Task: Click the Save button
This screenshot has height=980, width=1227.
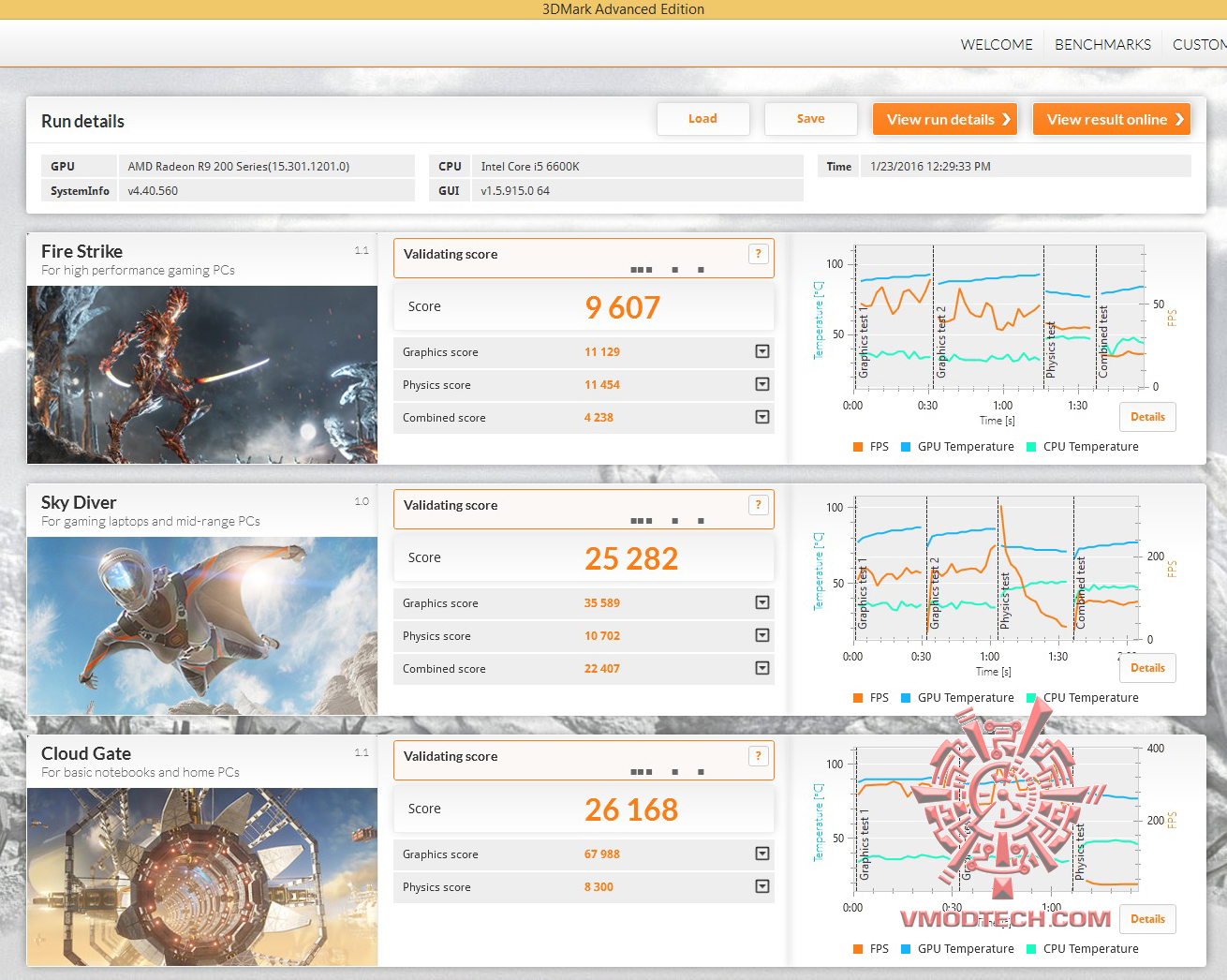Action: (x=811, y=119)
